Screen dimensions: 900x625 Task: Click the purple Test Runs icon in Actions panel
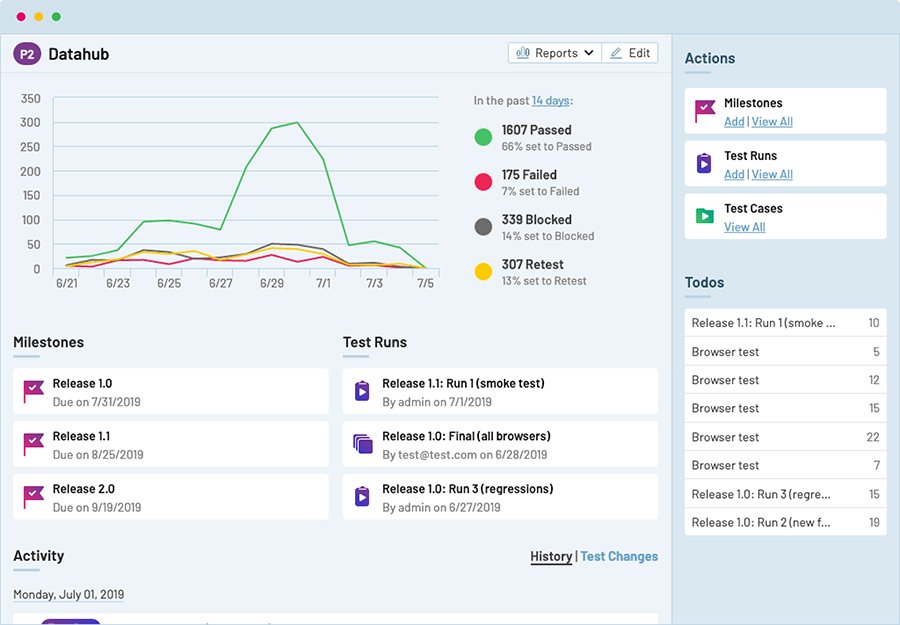(702, 164)
